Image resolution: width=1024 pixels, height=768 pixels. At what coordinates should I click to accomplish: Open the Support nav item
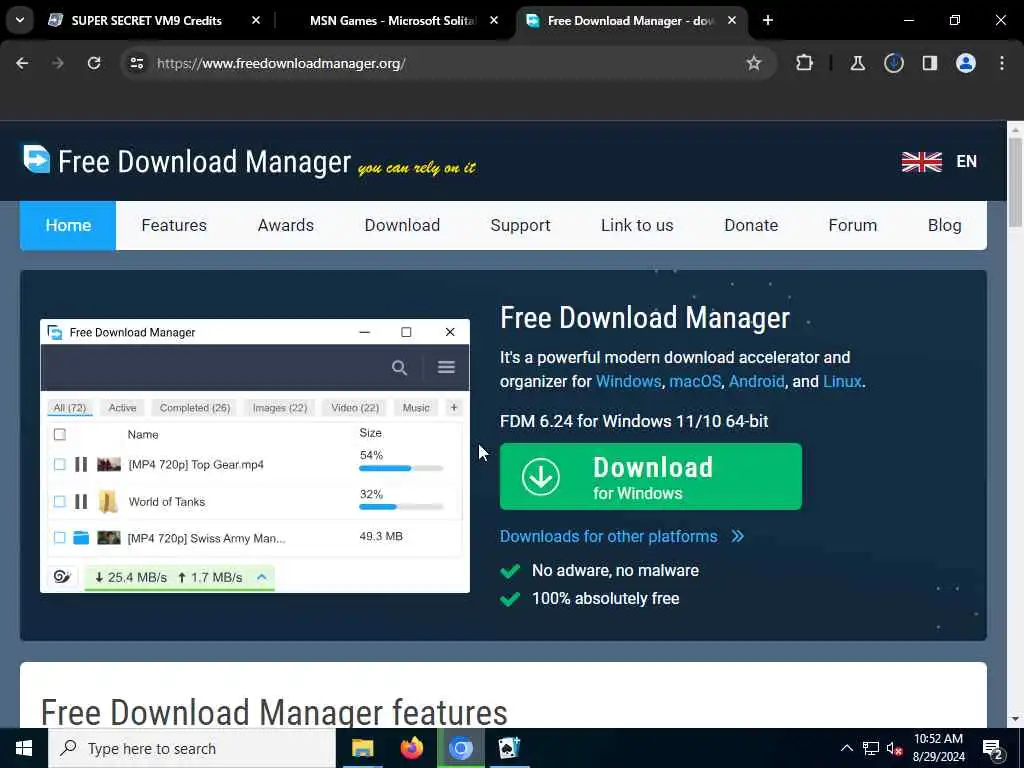click(520, 225)
